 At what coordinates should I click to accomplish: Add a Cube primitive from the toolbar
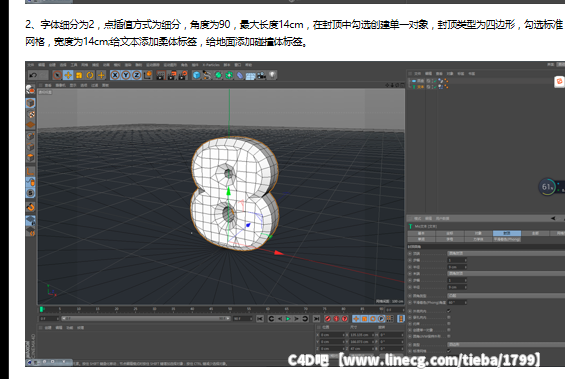coord(197,75)
